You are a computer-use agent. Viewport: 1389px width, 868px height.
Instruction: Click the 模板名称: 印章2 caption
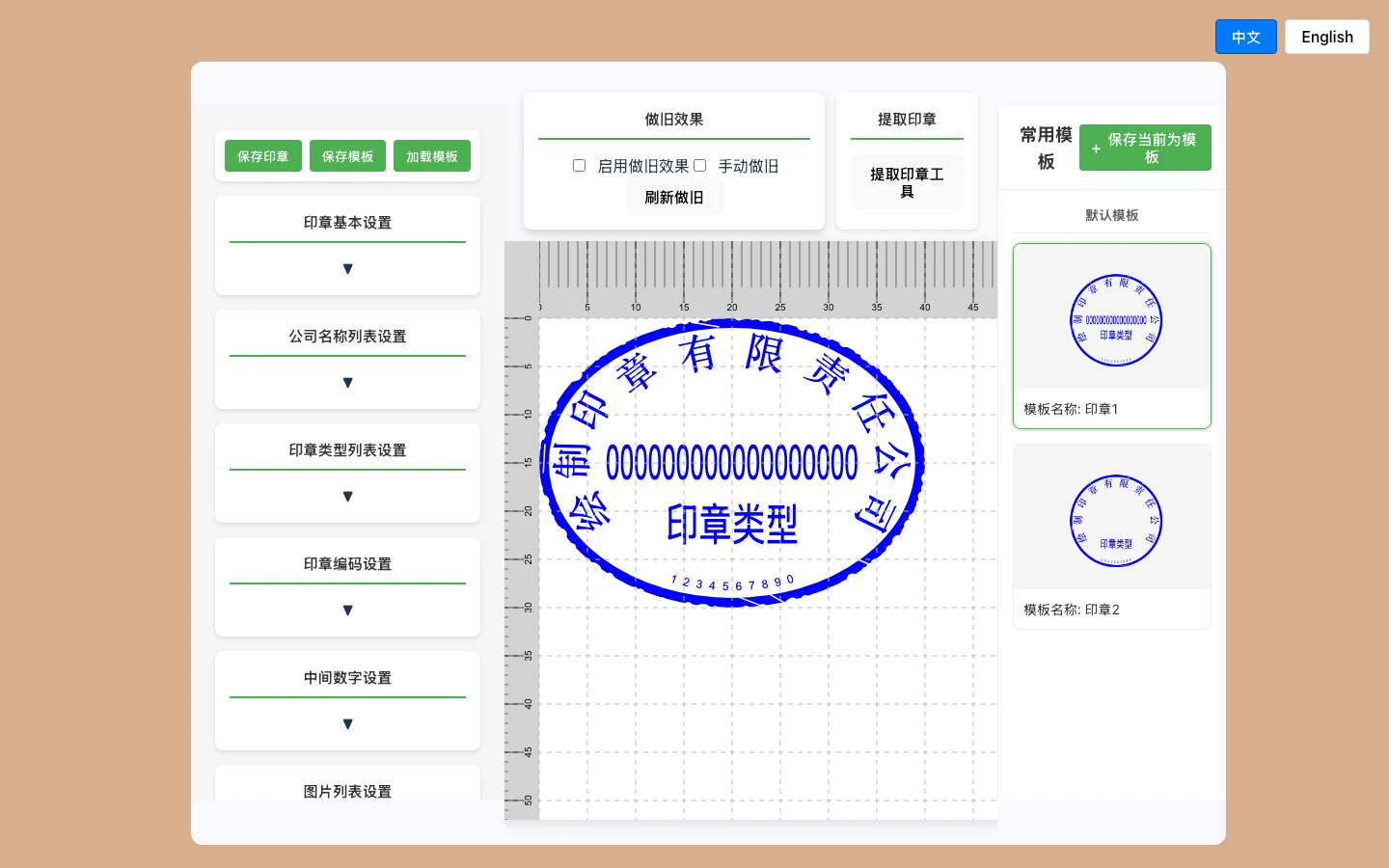(x=1072, y=610)
